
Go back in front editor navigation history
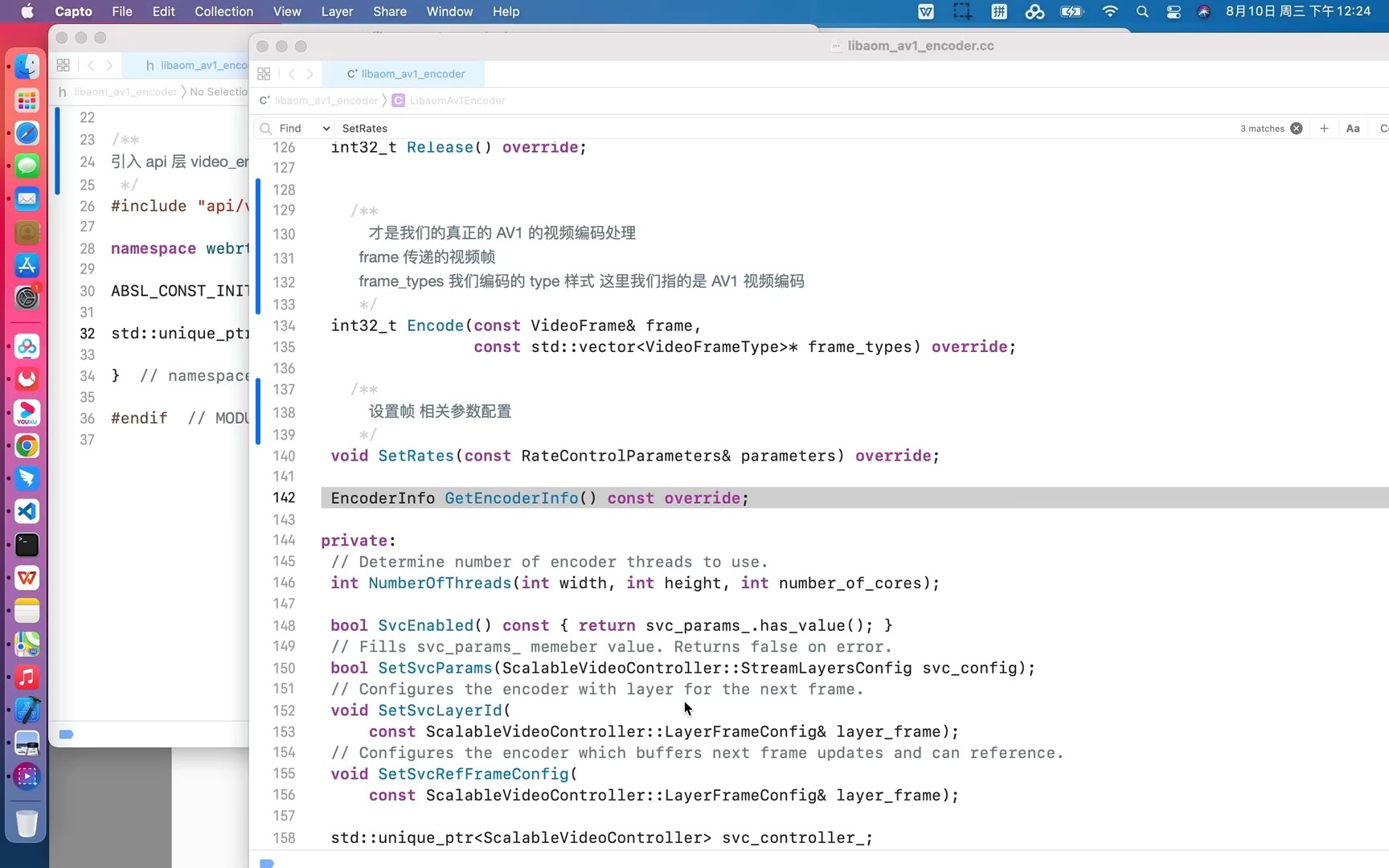point(292,74)
